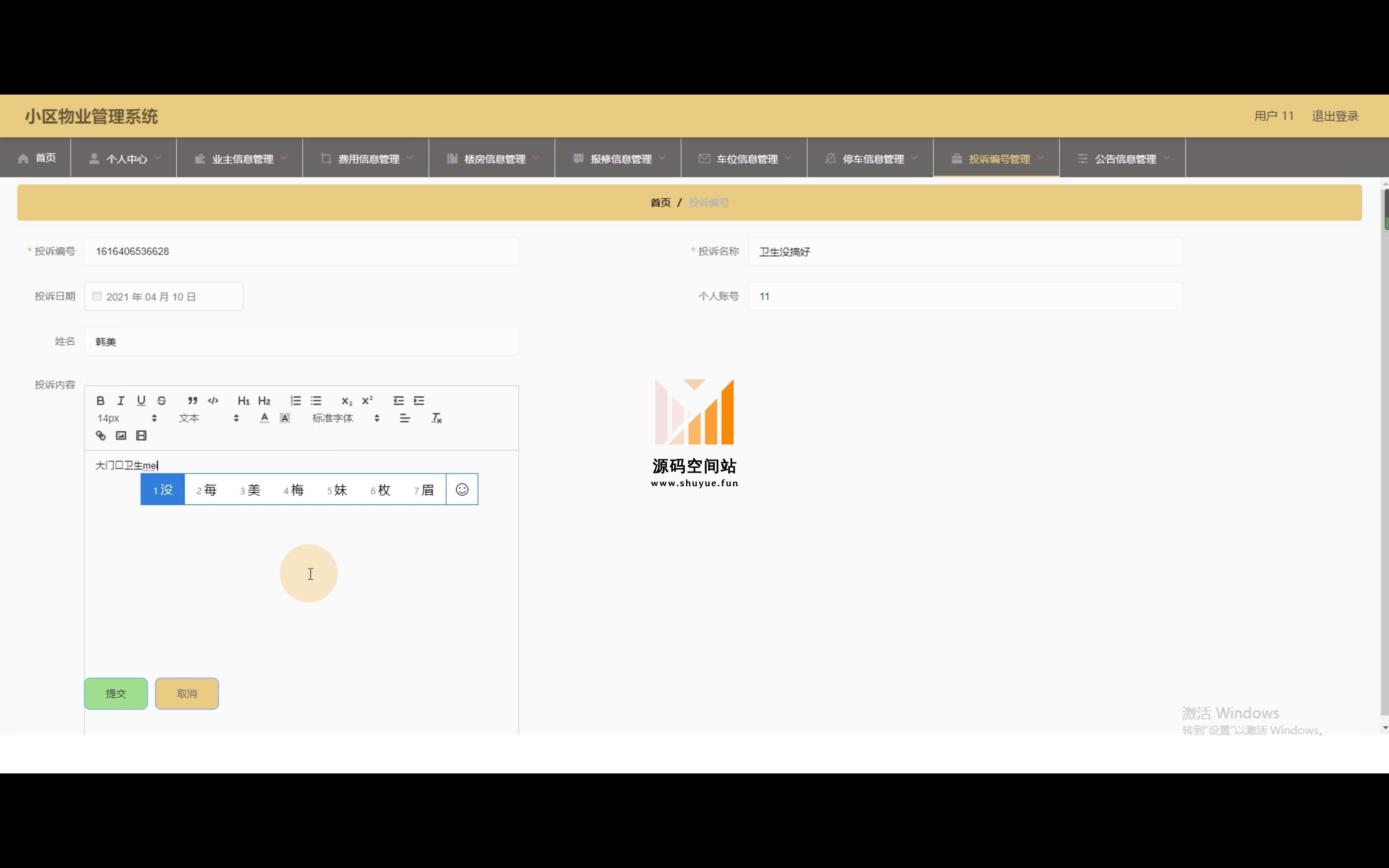Focus the 个人账号 input field
The height and width of the screenshot is (868, 1389).
point(965,296)
